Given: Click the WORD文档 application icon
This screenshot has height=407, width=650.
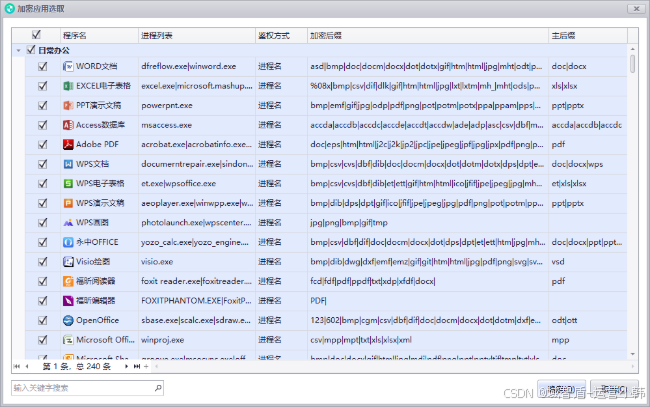Looking at the screenshot, I should click(x=68, y=66).
